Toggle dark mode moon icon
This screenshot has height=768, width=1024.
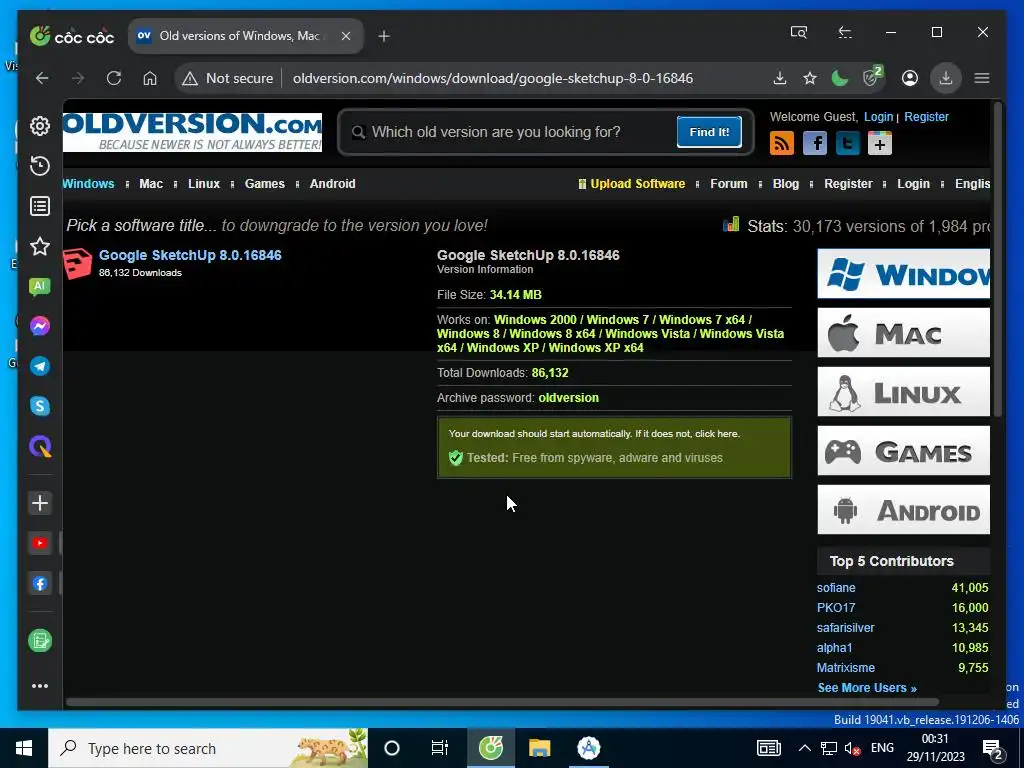point(840,78)
